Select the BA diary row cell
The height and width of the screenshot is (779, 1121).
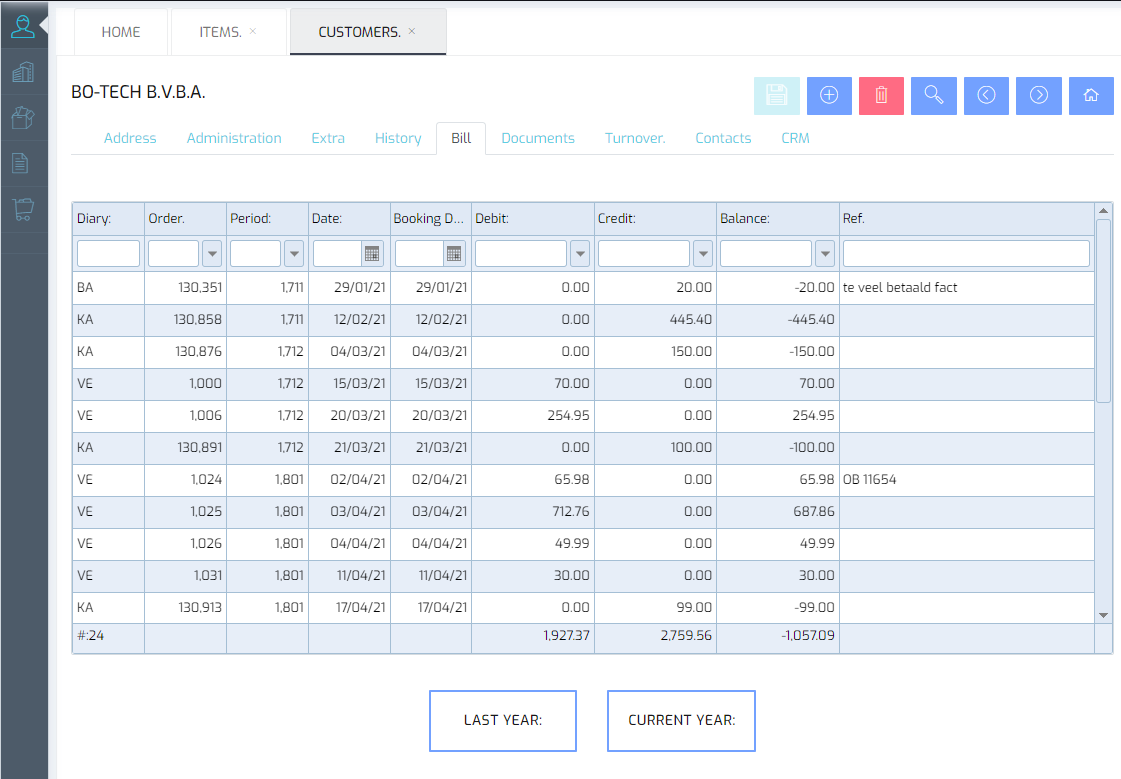click(x=109, y=287)
